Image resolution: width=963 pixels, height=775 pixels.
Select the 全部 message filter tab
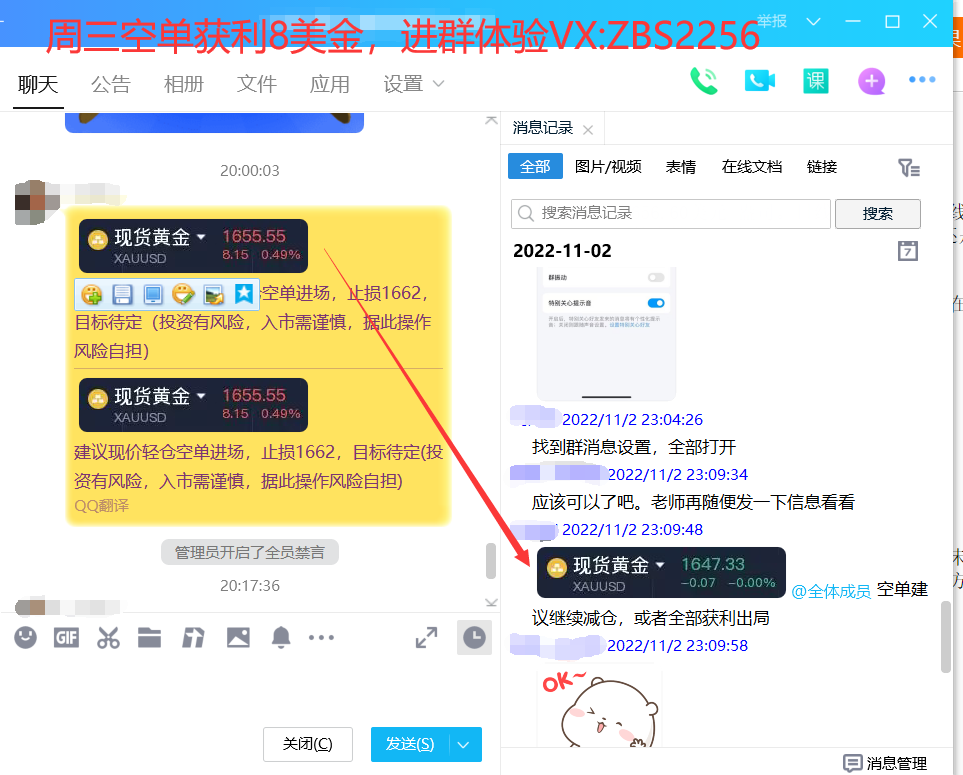535,166
